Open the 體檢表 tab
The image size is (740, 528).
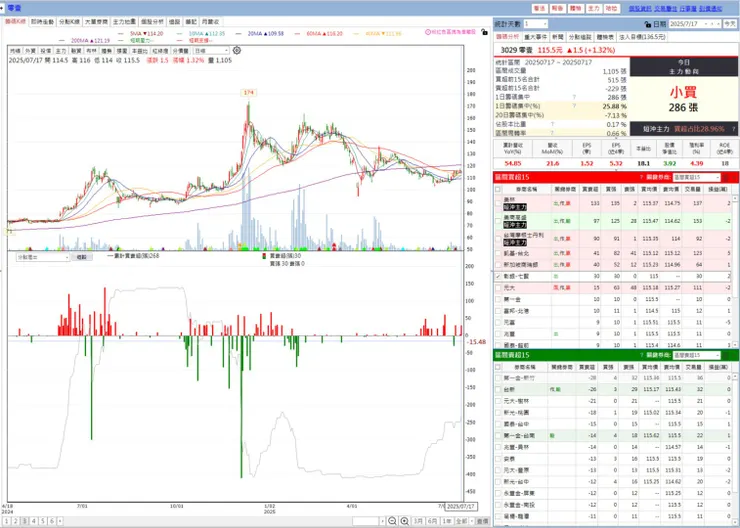pyautogui.click(x=605, y=37)
